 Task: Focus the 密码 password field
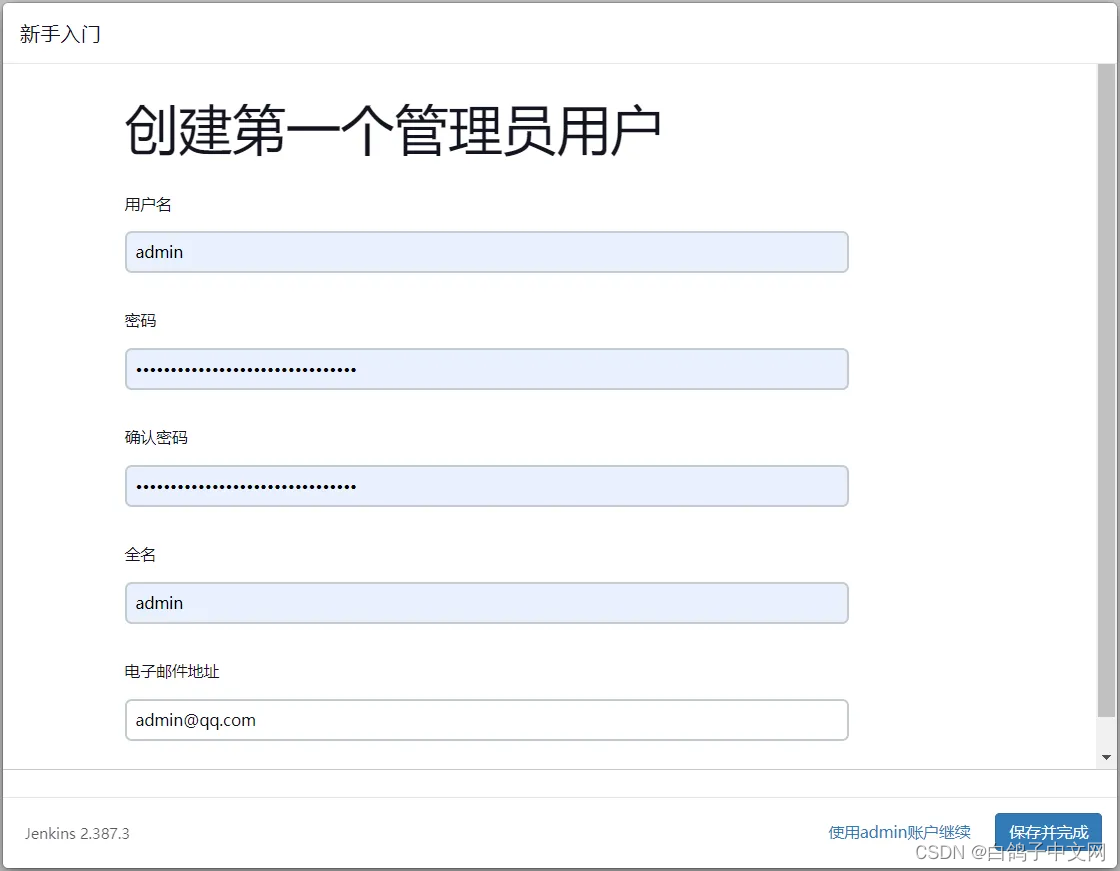pos(486,369)
